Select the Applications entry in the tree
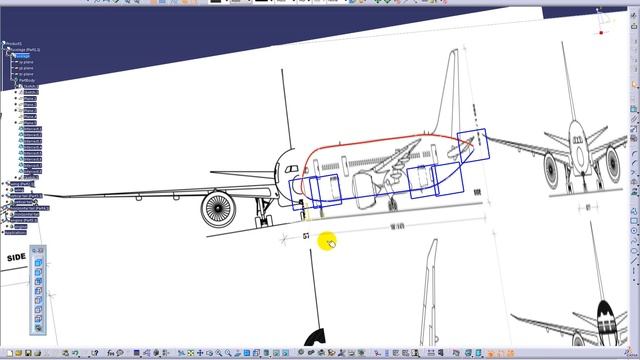 pos(16,232)
